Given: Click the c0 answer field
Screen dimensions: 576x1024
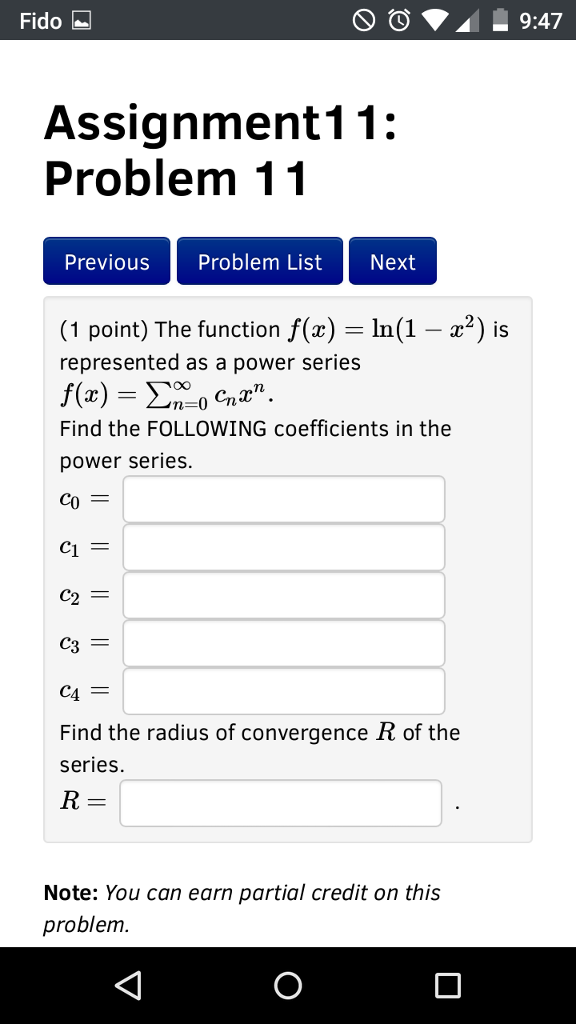Looking at the screenshot, I should (283, 498).
